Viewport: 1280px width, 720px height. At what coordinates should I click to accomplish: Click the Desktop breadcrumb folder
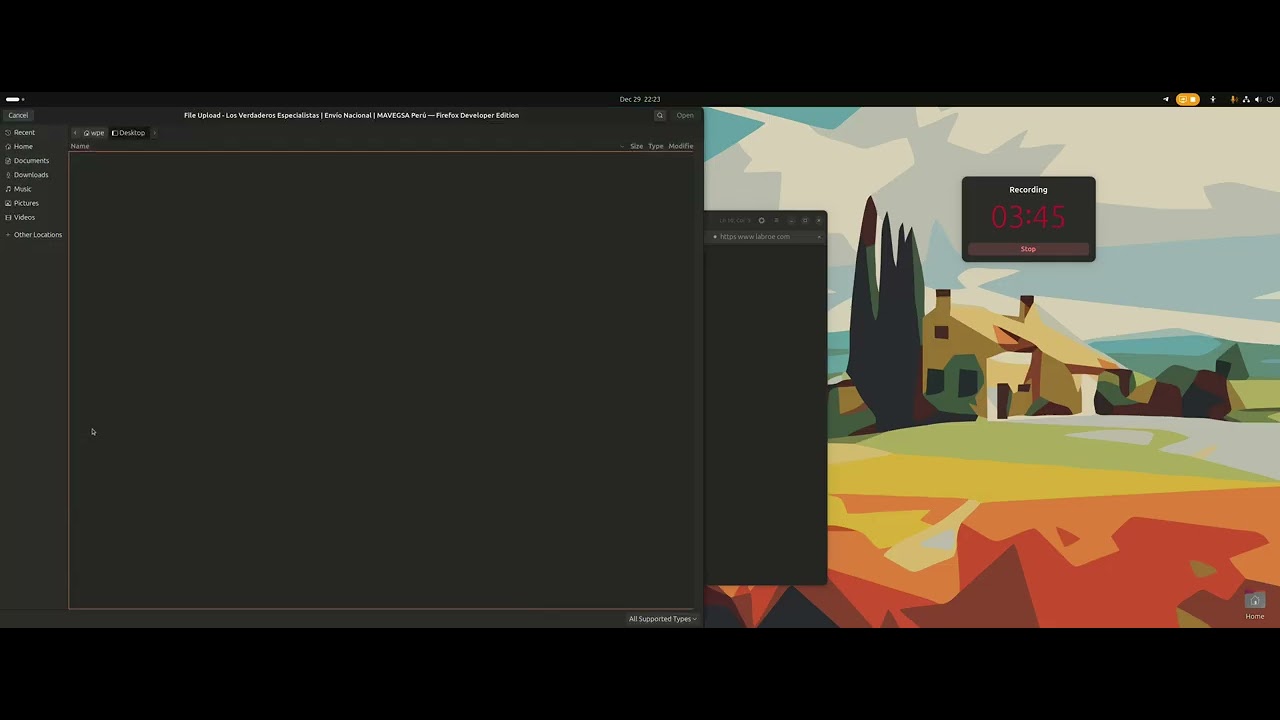[x=128, y=132]
